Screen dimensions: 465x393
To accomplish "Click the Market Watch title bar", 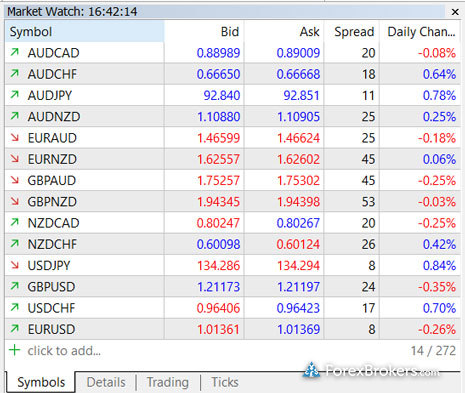I will [225, 12].
